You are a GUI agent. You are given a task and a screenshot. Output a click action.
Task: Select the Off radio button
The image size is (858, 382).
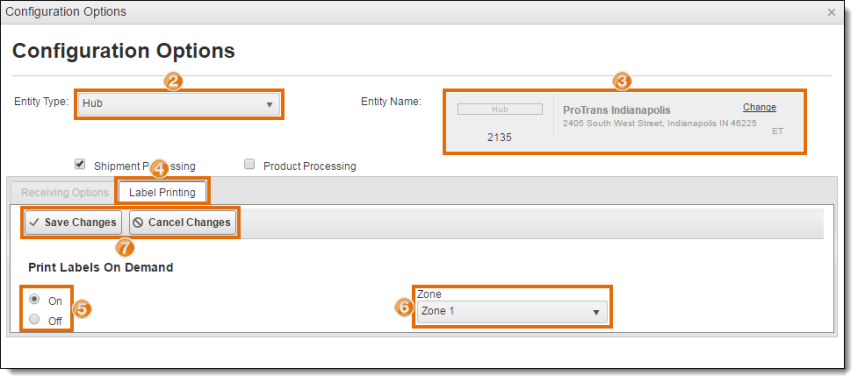point(34,319)
